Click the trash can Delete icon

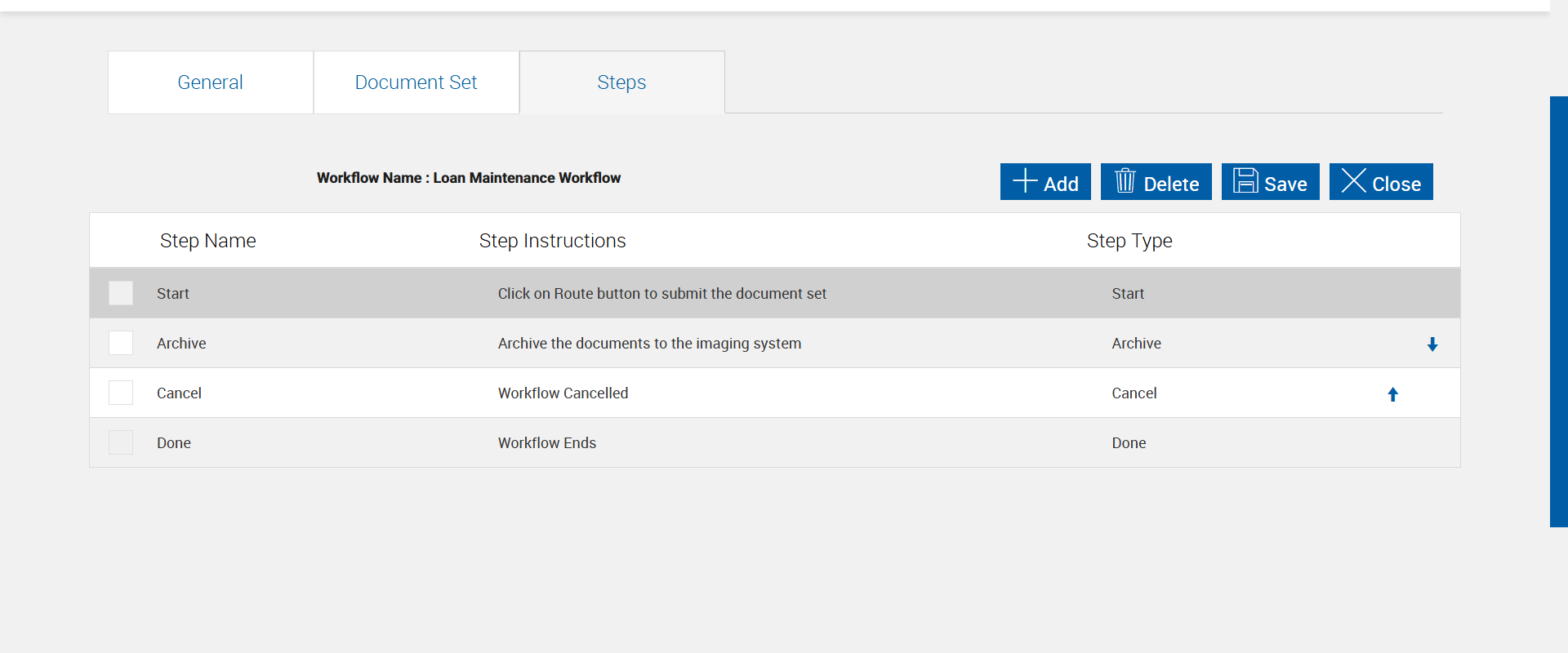(1125, 180)
